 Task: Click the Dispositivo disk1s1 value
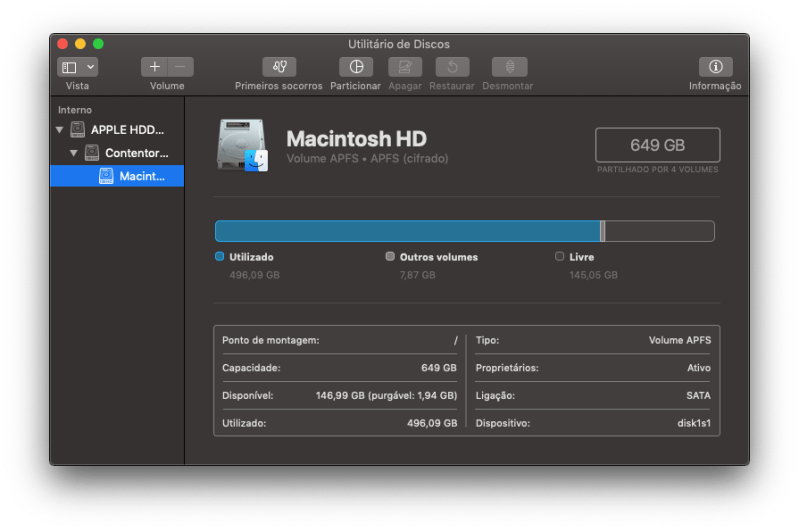pyautogui.click(x=694, y=423)
